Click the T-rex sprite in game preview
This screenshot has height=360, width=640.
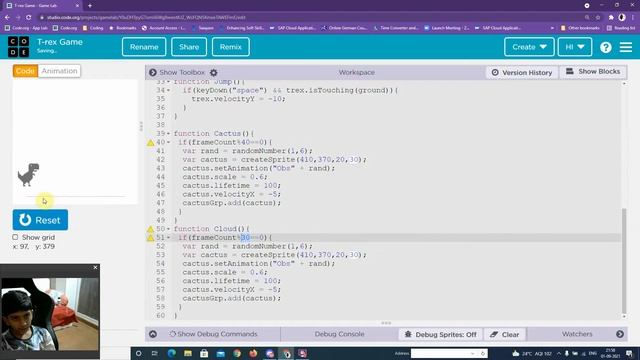[x=29, y=175]
